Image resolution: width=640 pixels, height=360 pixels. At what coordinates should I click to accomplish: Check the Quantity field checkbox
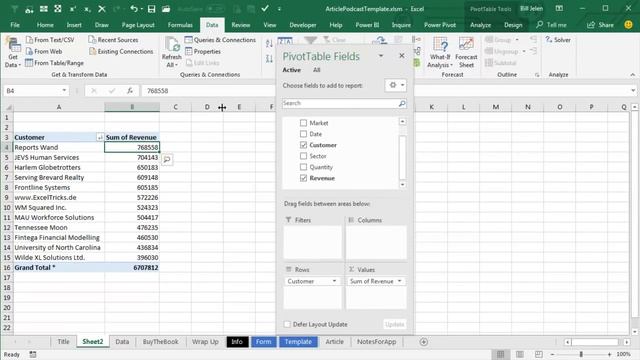303,167
